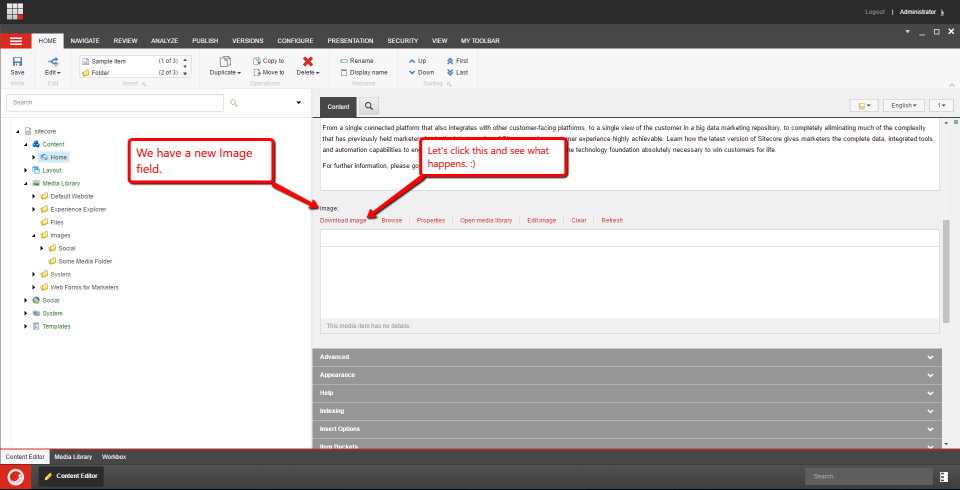Expand the Layout tree node
The width and height of the screenshot is (960, 490).
25,170
